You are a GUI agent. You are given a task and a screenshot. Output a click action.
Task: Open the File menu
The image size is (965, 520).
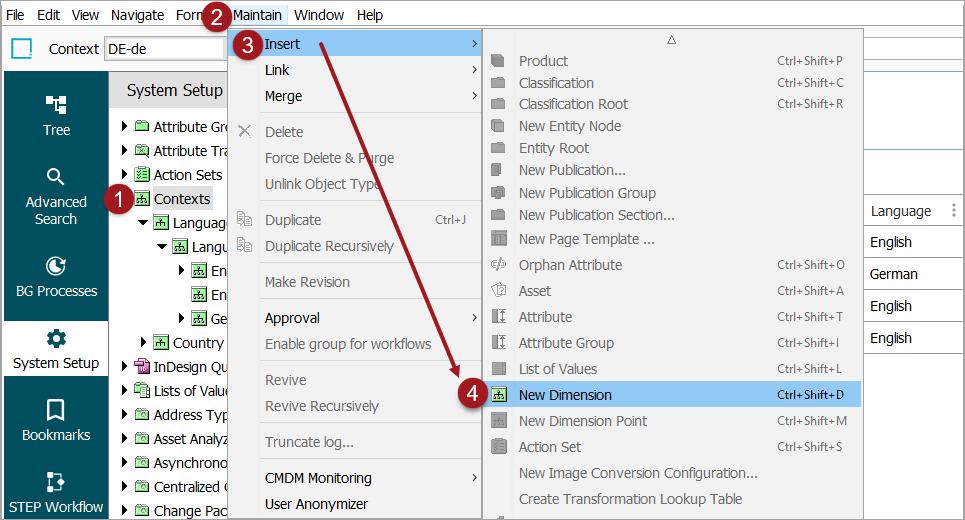15,15
